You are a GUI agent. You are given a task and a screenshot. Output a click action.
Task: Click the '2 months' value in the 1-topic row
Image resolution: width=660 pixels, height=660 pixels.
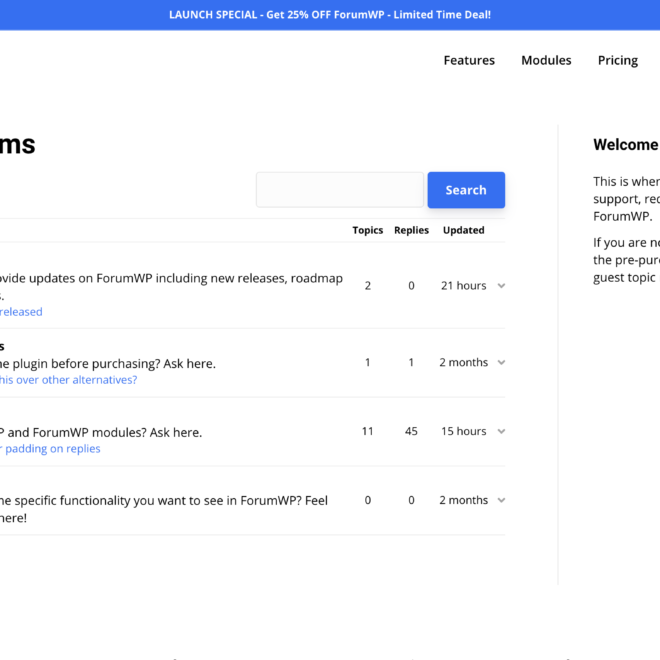(463, 362)
